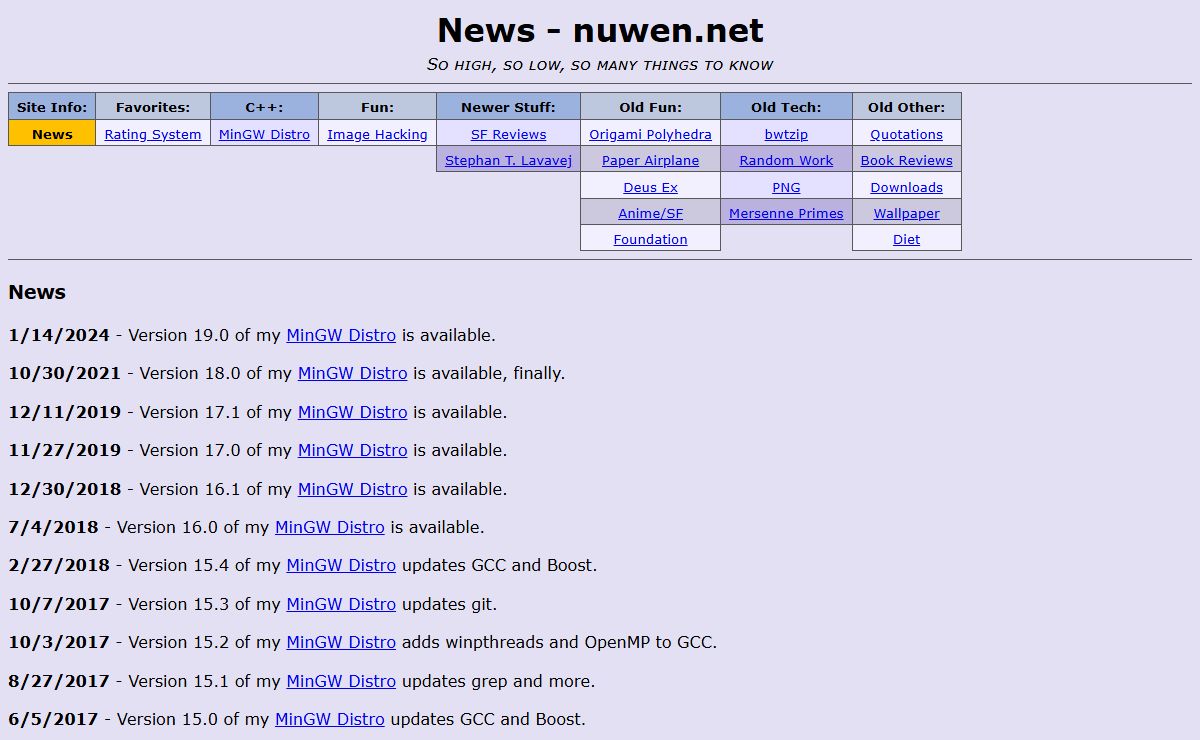Open the PNG page link

pyautogui.click(x=786, y=187)
